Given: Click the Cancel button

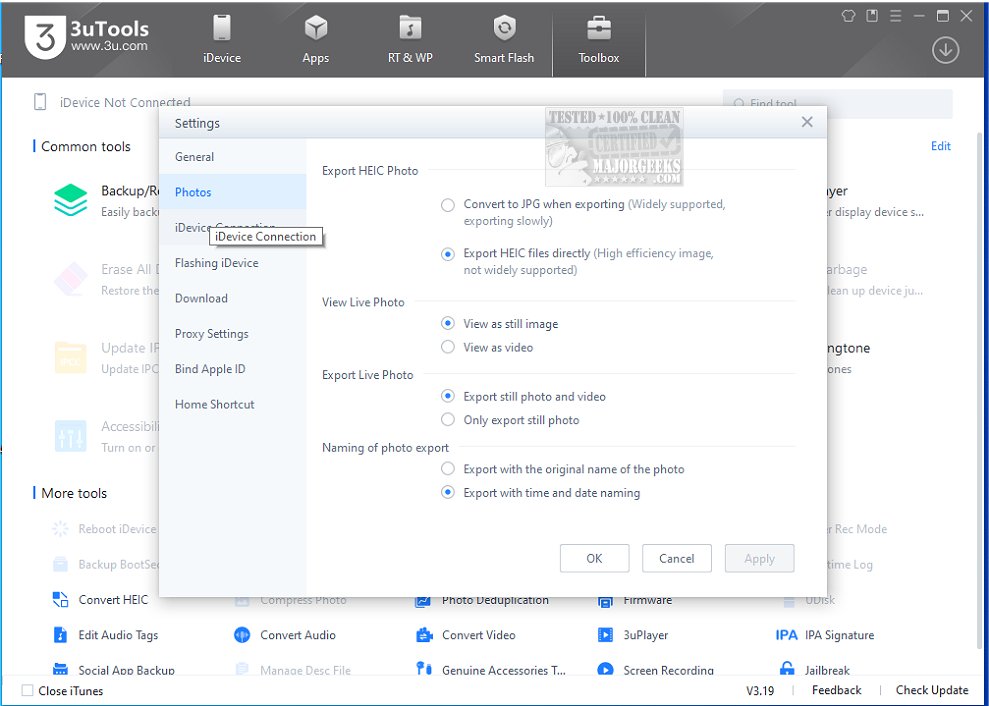Looking at the screenshot, I should pyautogui.click(x=677, y=558).
